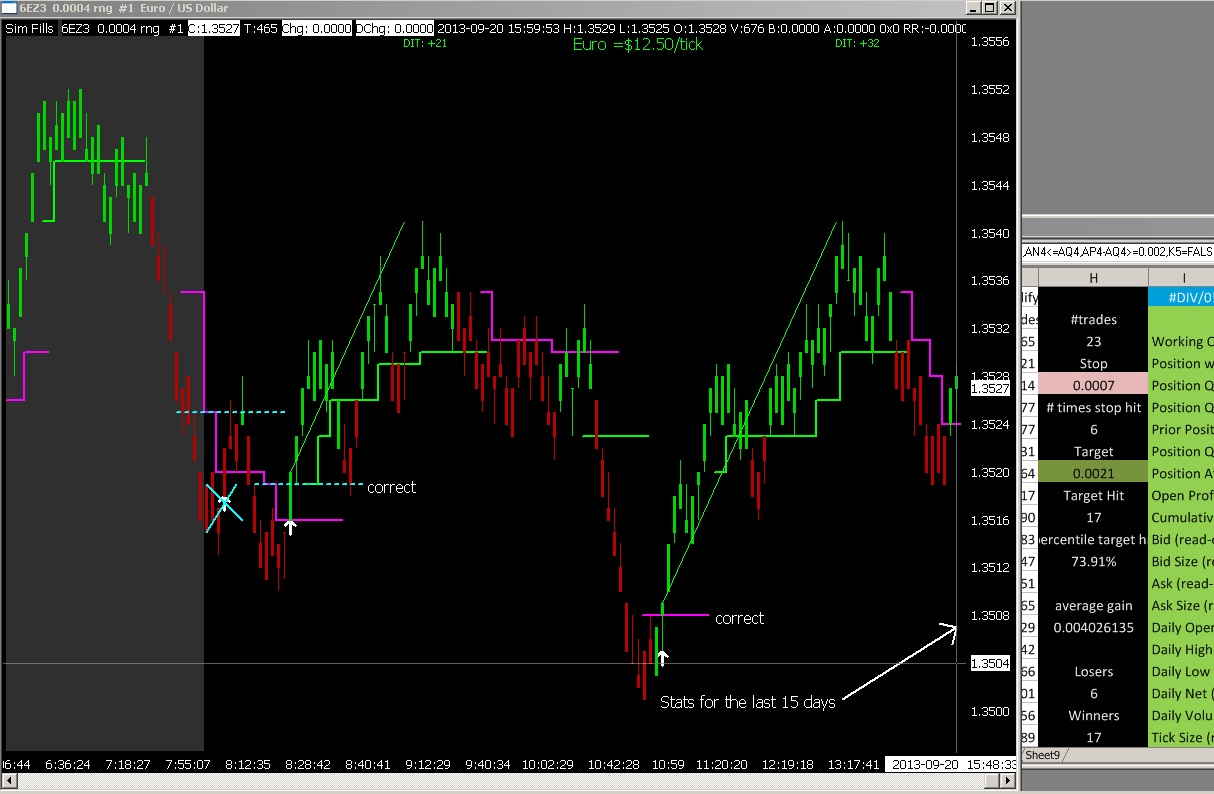1214x794 pixels.
Task: Select the #trades cell
Action: pos(1093,320)
